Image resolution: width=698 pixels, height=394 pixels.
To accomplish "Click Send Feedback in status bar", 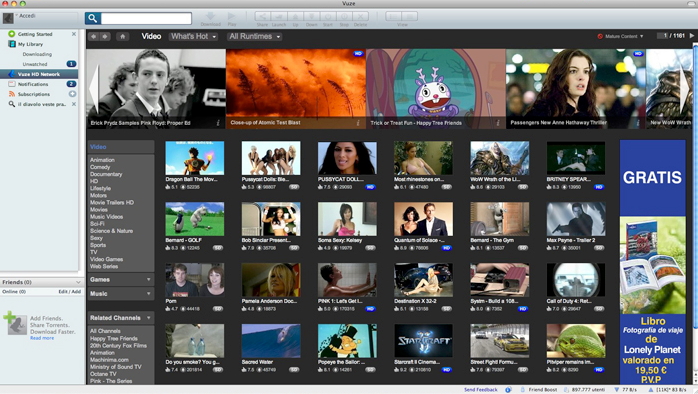I will pyautogui.click(x=480, y=390).
